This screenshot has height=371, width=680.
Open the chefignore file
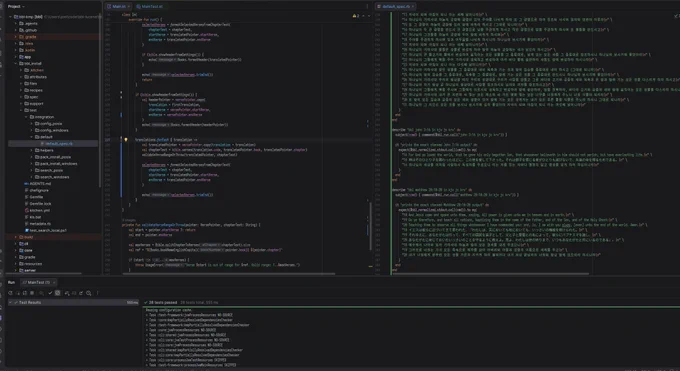[36, 190]
